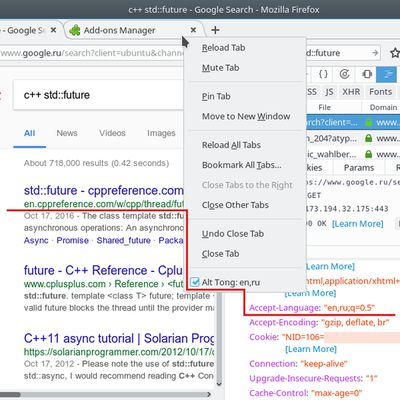Click the Cache-Control max-age header
This screenshot has height=400, width=400.
click(x=306, y=393)
